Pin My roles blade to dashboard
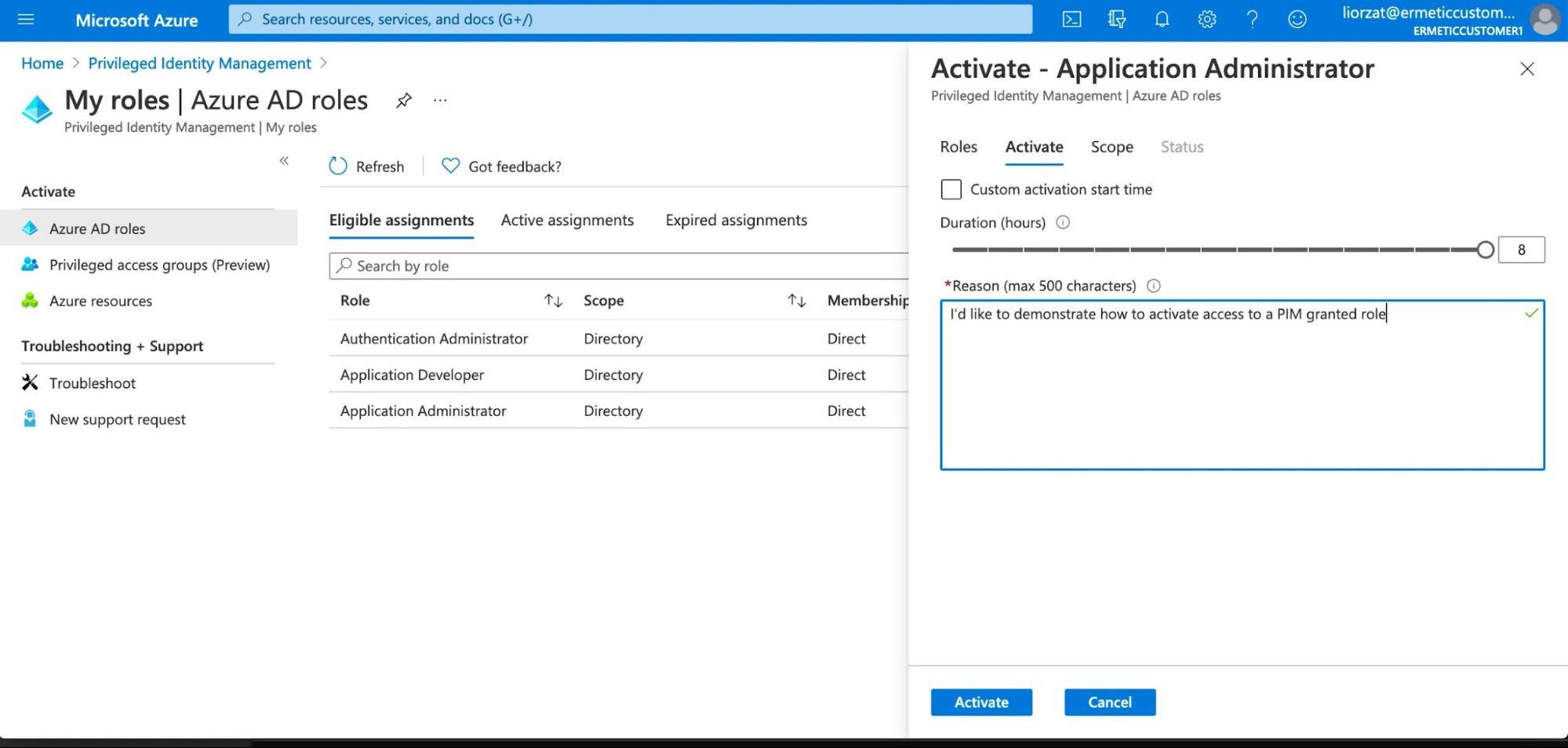The height and width of the screenshot is (748, 1568). pyautogui.click(x=403, y=100)
